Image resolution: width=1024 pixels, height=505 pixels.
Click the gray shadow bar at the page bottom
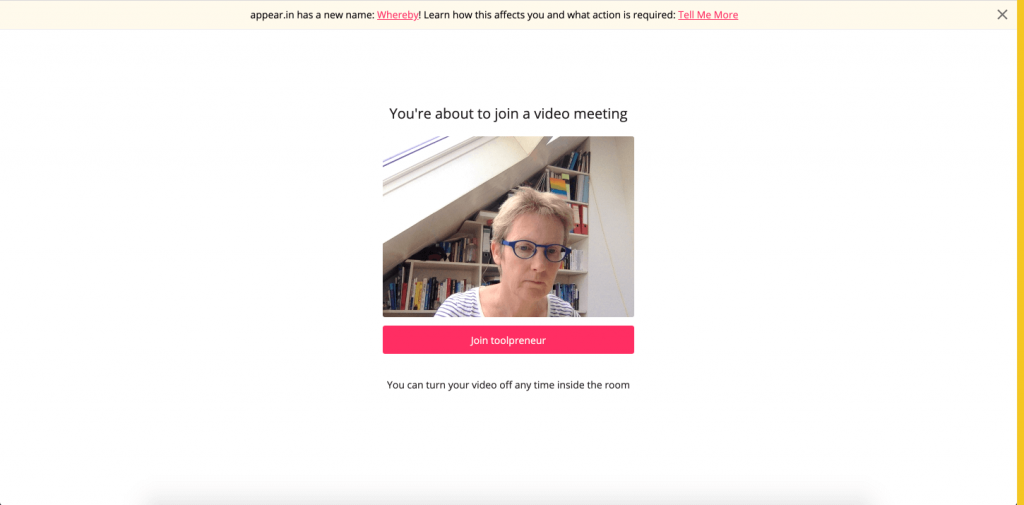[508, 497]
